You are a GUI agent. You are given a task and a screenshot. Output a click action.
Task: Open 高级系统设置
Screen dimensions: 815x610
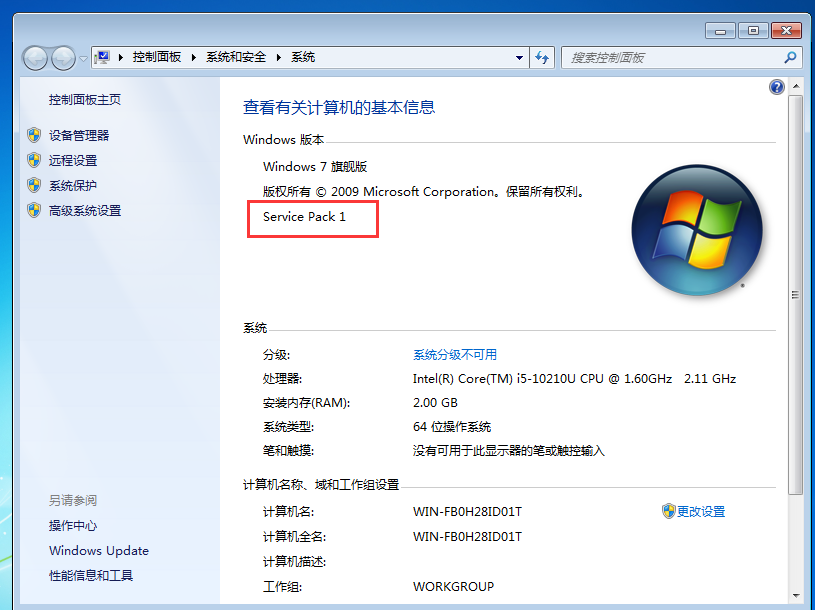pos(85,210)
